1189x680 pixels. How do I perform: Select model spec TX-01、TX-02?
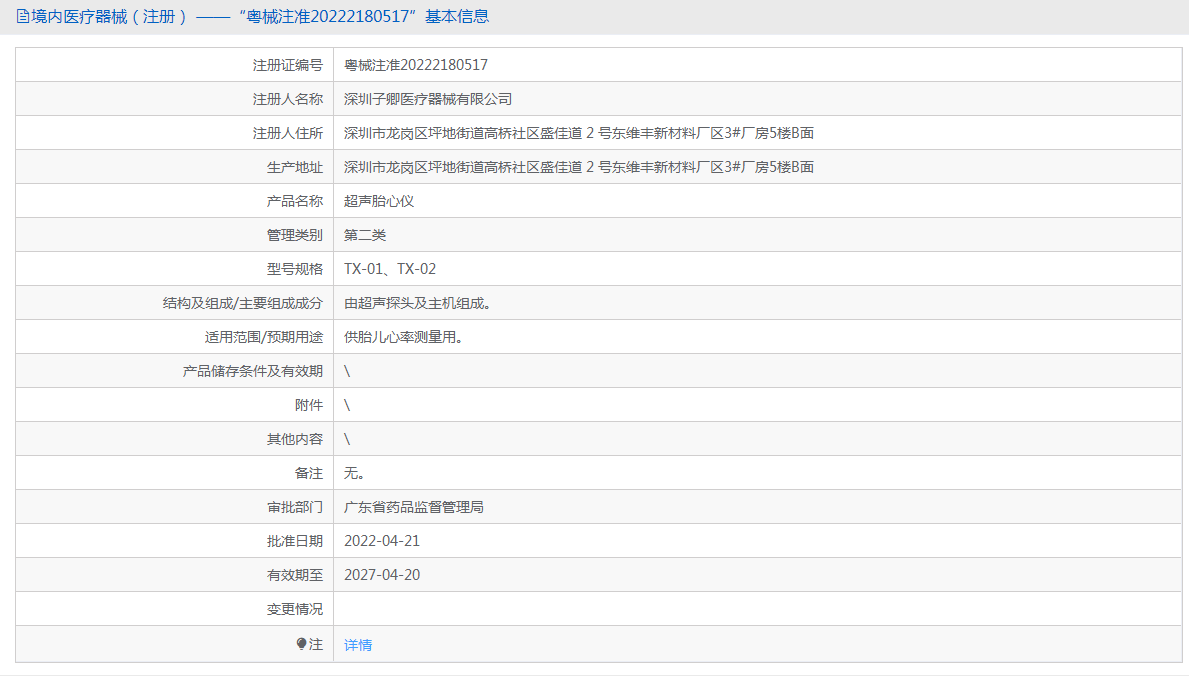pos(390,269)
